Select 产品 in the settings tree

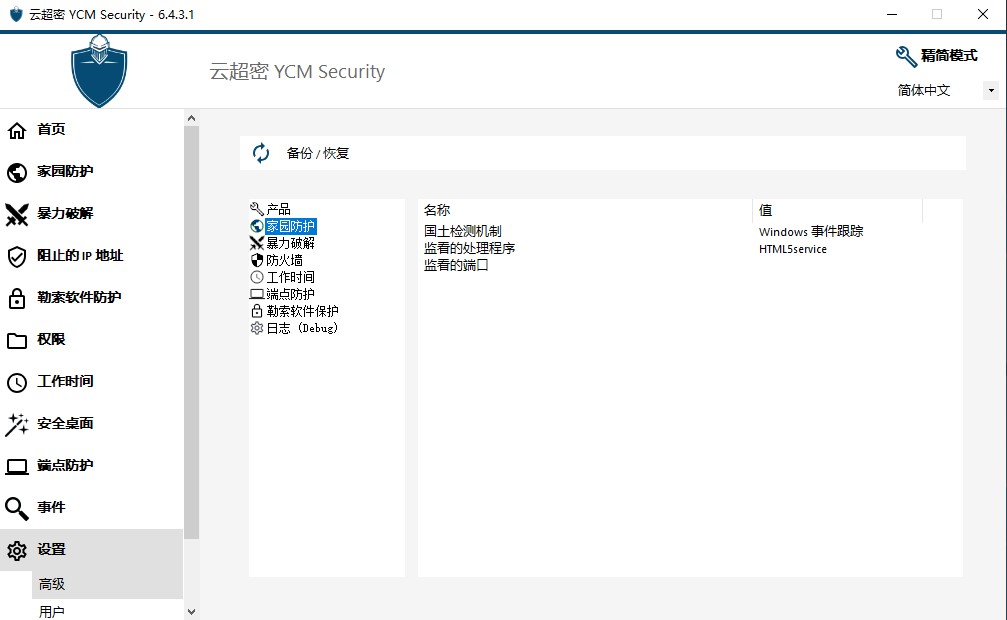[278, 209]
